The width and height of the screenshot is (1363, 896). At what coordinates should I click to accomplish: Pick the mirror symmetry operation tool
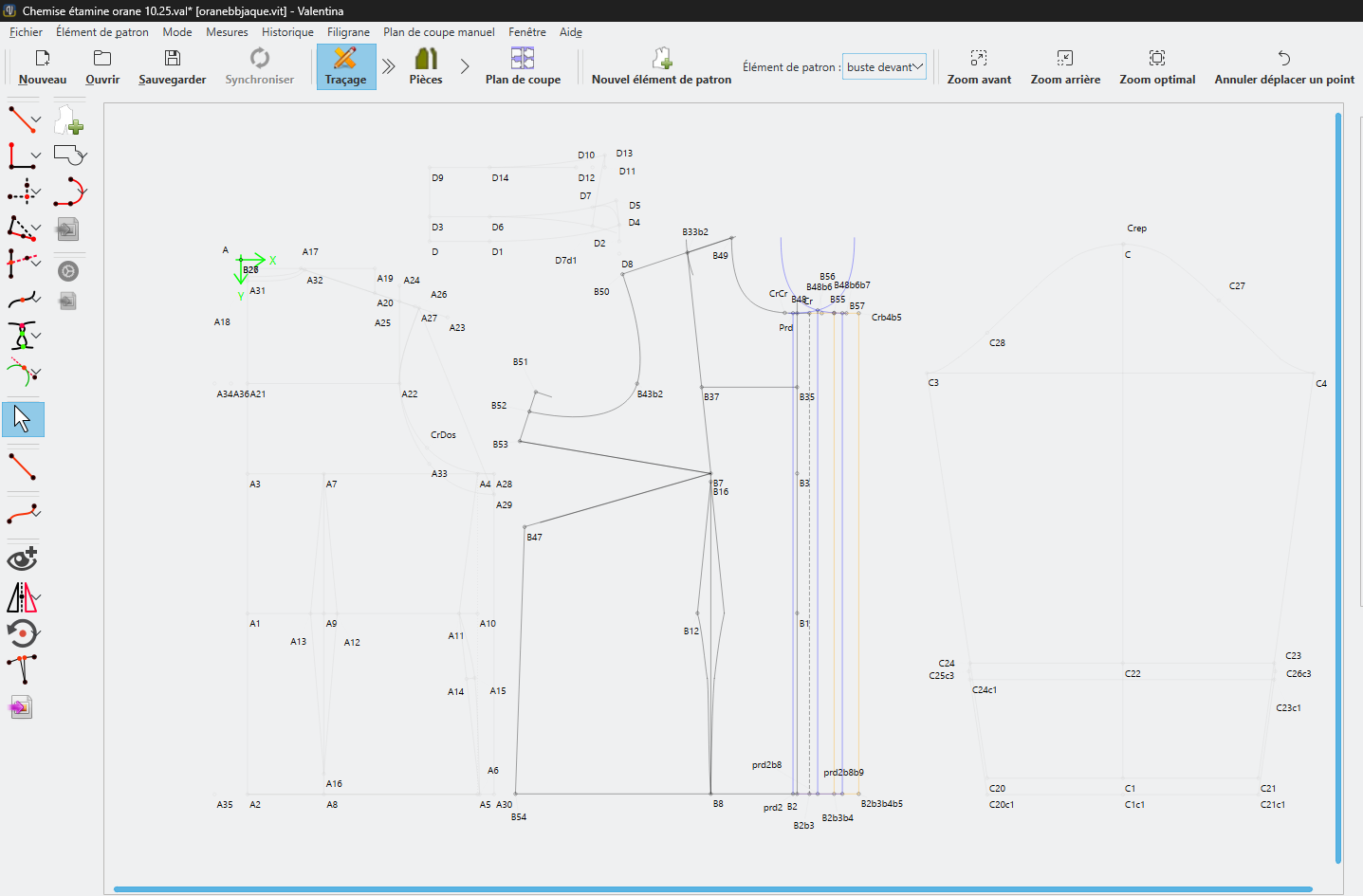click(x=21, y=597)
